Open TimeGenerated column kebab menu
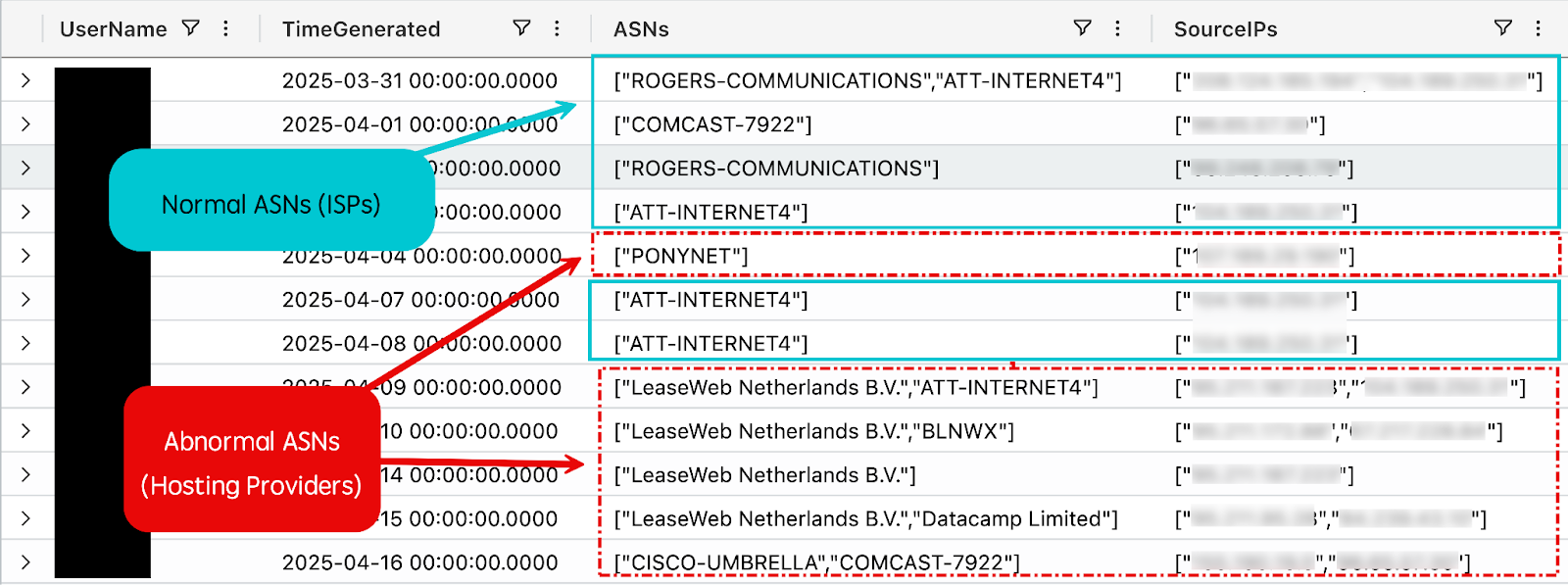Screen dimensions: 1568x585 [557, 28]
